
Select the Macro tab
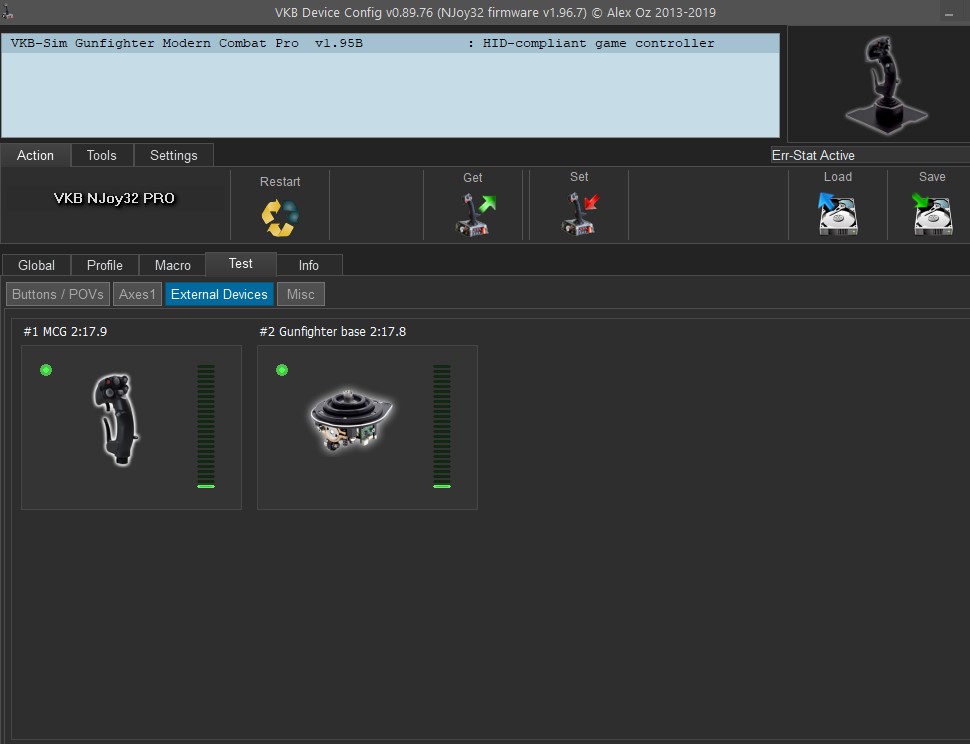172,265
